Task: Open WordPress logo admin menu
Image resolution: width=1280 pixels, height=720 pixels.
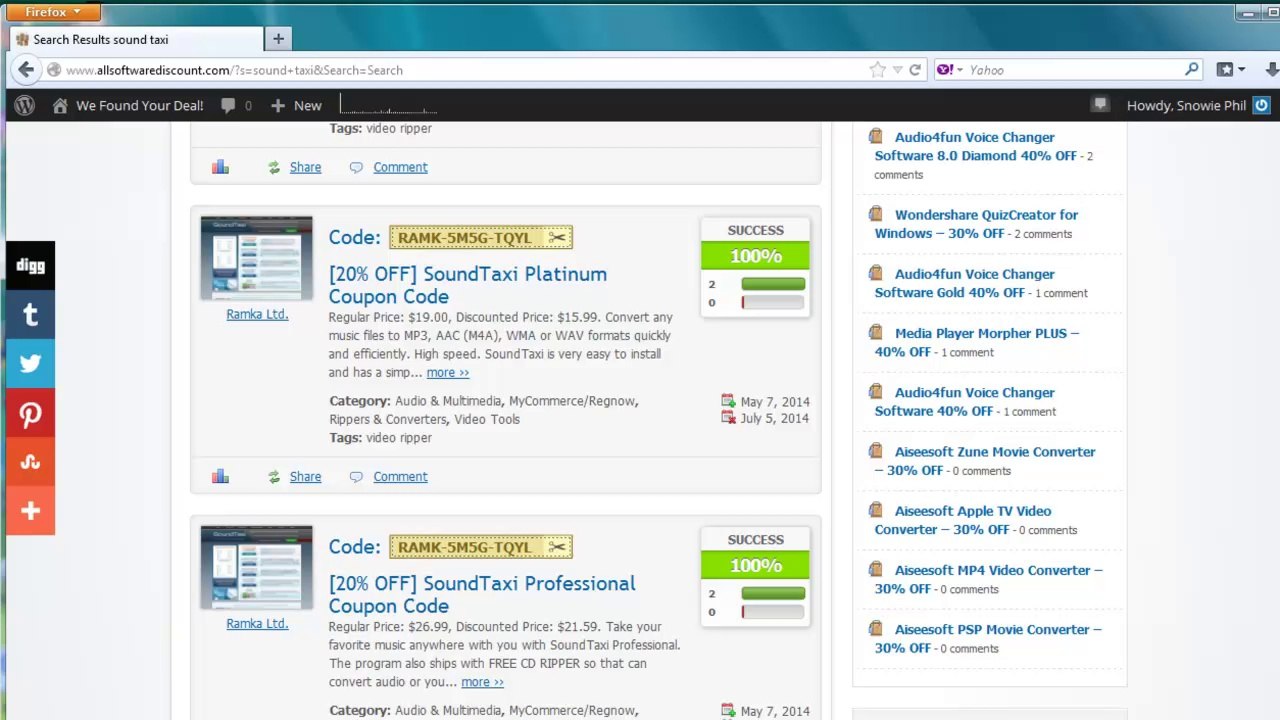Action: click(x=25, y=105)
